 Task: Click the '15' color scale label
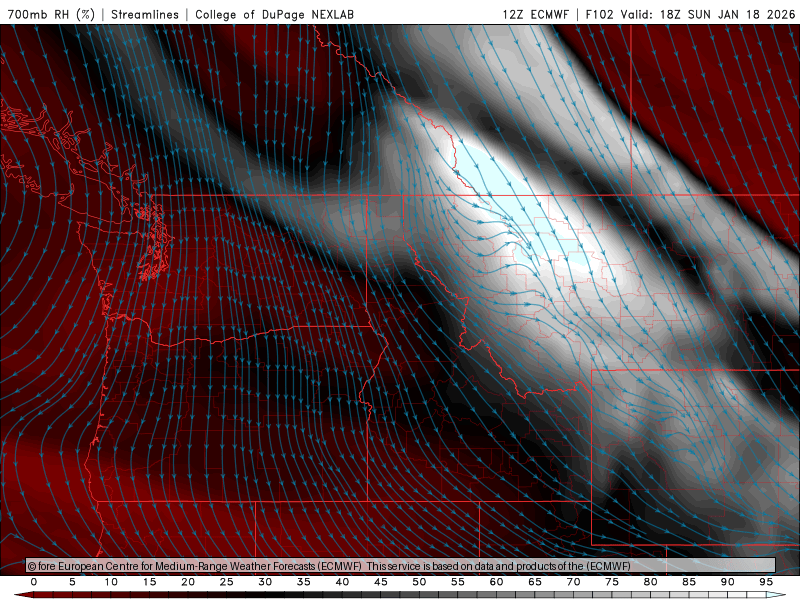149,582
